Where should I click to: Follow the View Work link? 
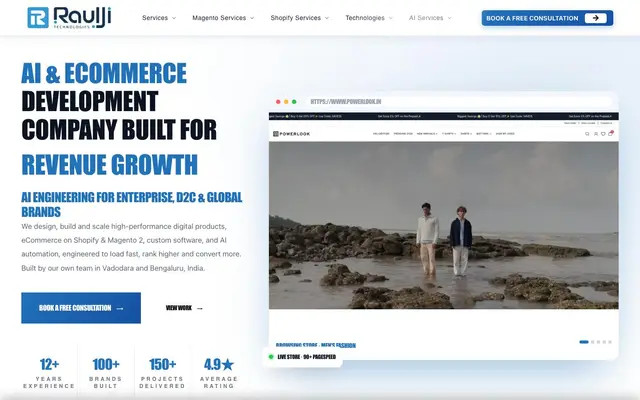pos(184,308)
